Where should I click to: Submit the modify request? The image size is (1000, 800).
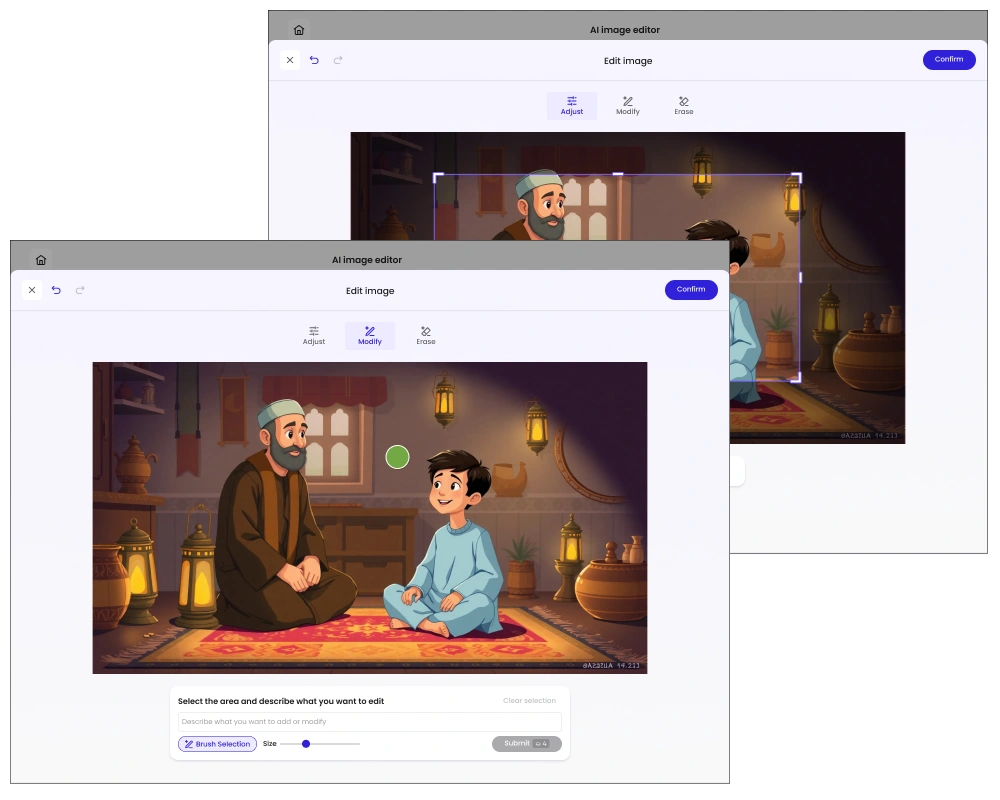tap(527, 744)
